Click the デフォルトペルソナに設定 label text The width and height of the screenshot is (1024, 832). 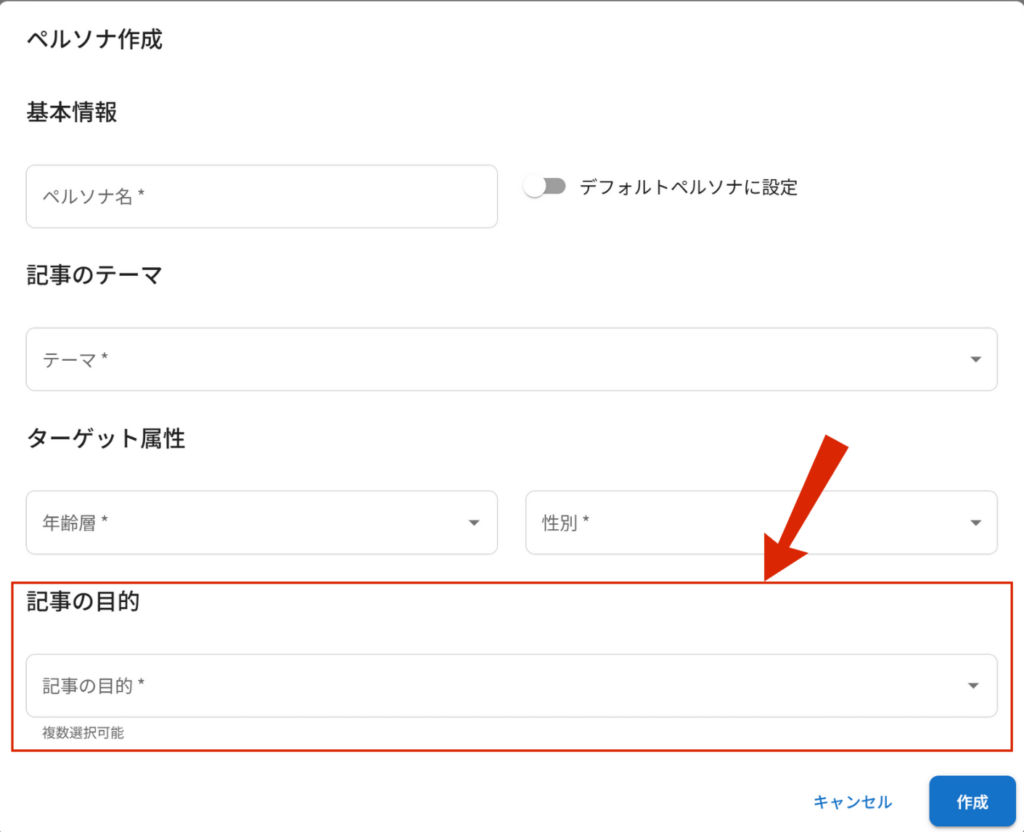point(688,187)
